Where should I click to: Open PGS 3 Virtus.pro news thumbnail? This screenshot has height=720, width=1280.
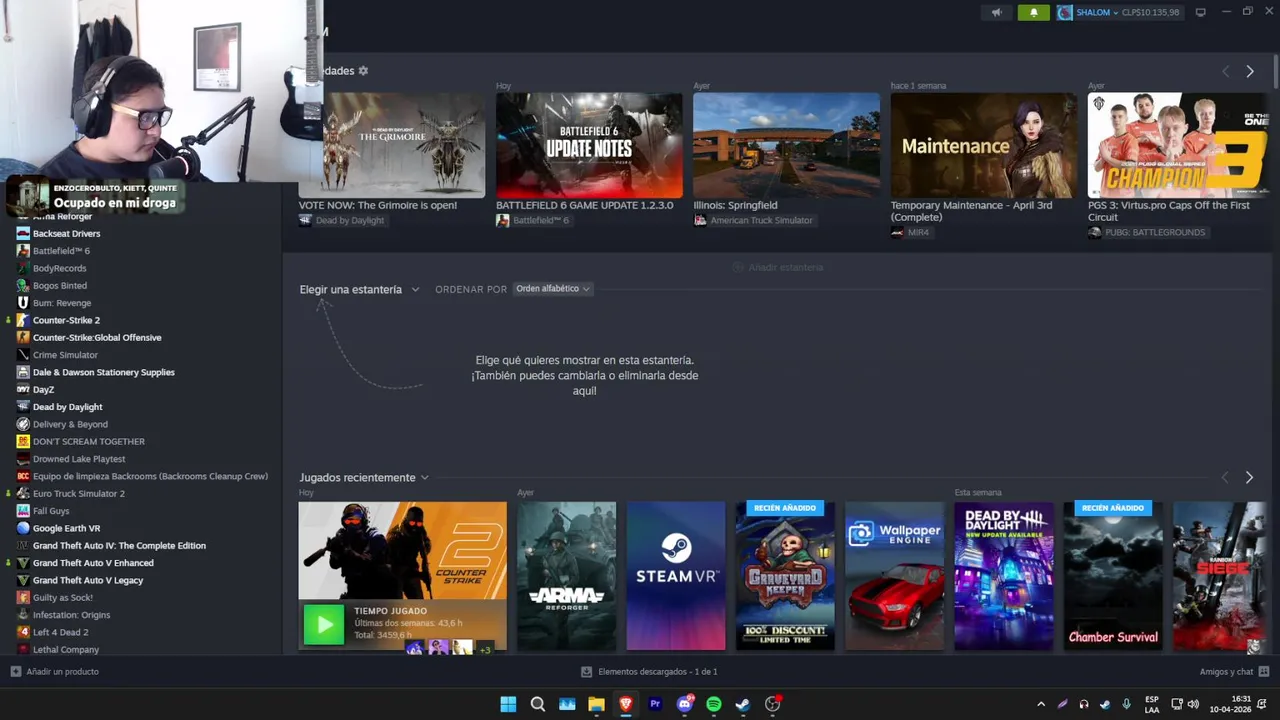click(x=1177, y=145)
